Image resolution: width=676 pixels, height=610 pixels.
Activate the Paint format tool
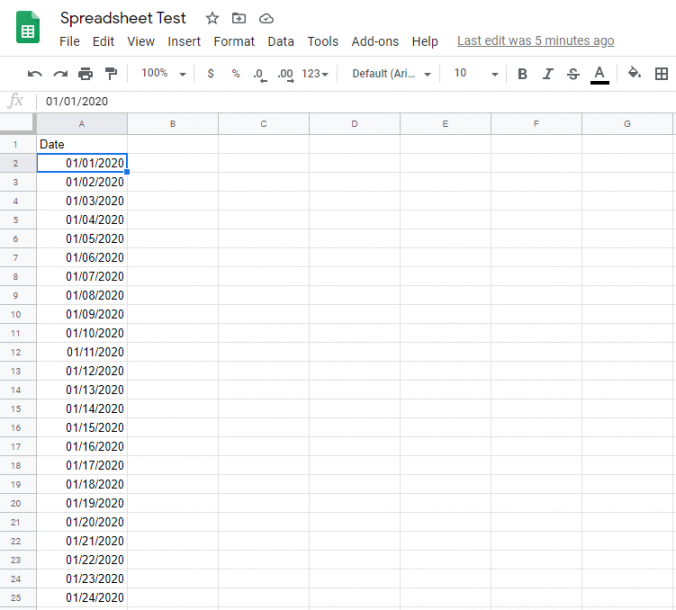(x=111, y=74)
